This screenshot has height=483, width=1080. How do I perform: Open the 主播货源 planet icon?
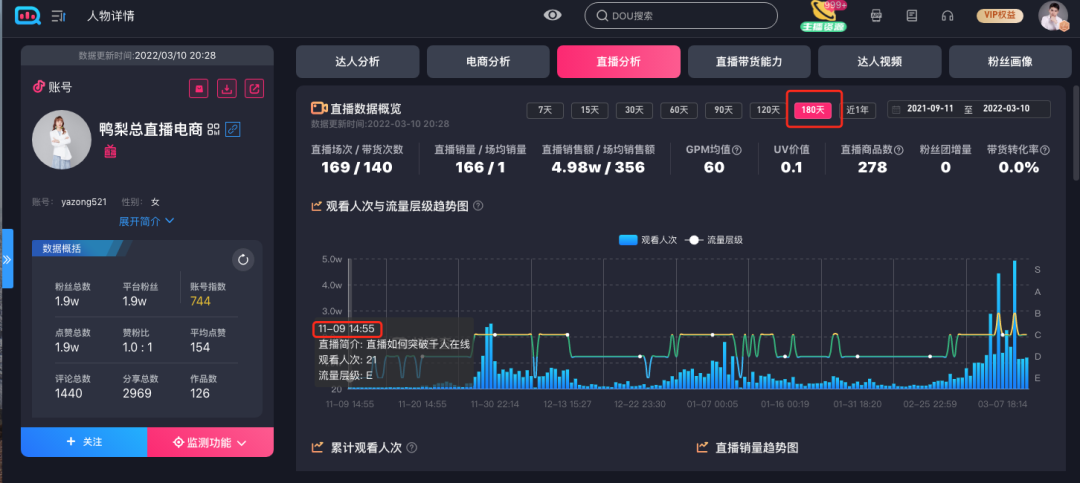pyautogui.click(x=824, y=16)
